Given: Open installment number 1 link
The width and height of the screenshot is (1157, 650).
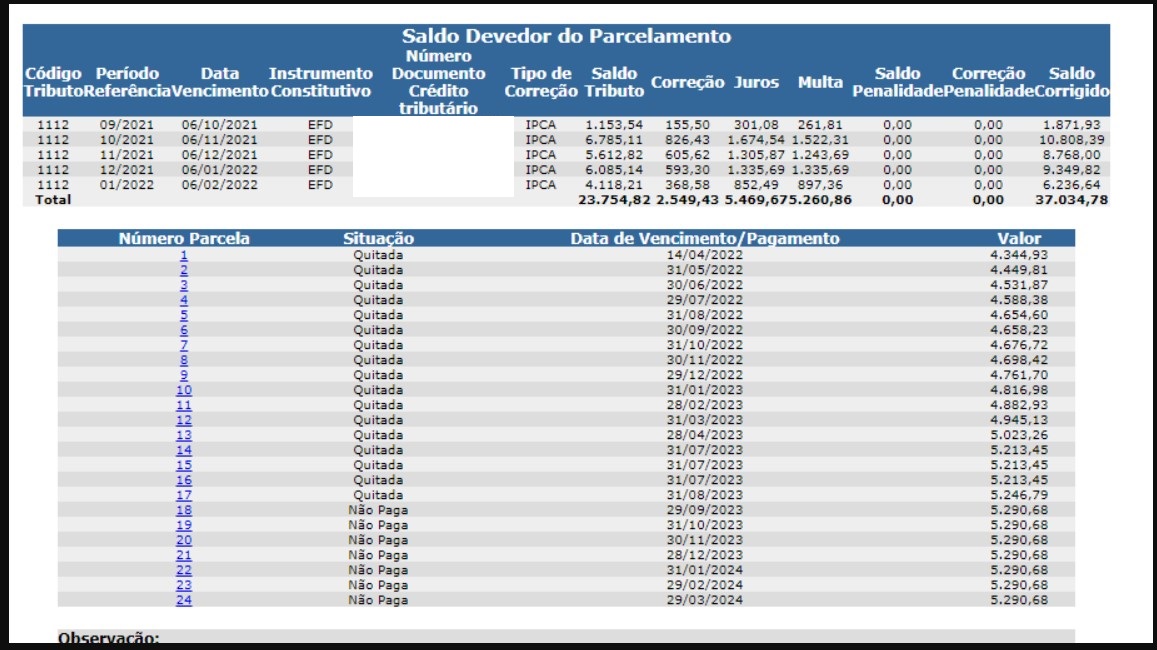Looking at the screenshot, I should click(184, 255).
